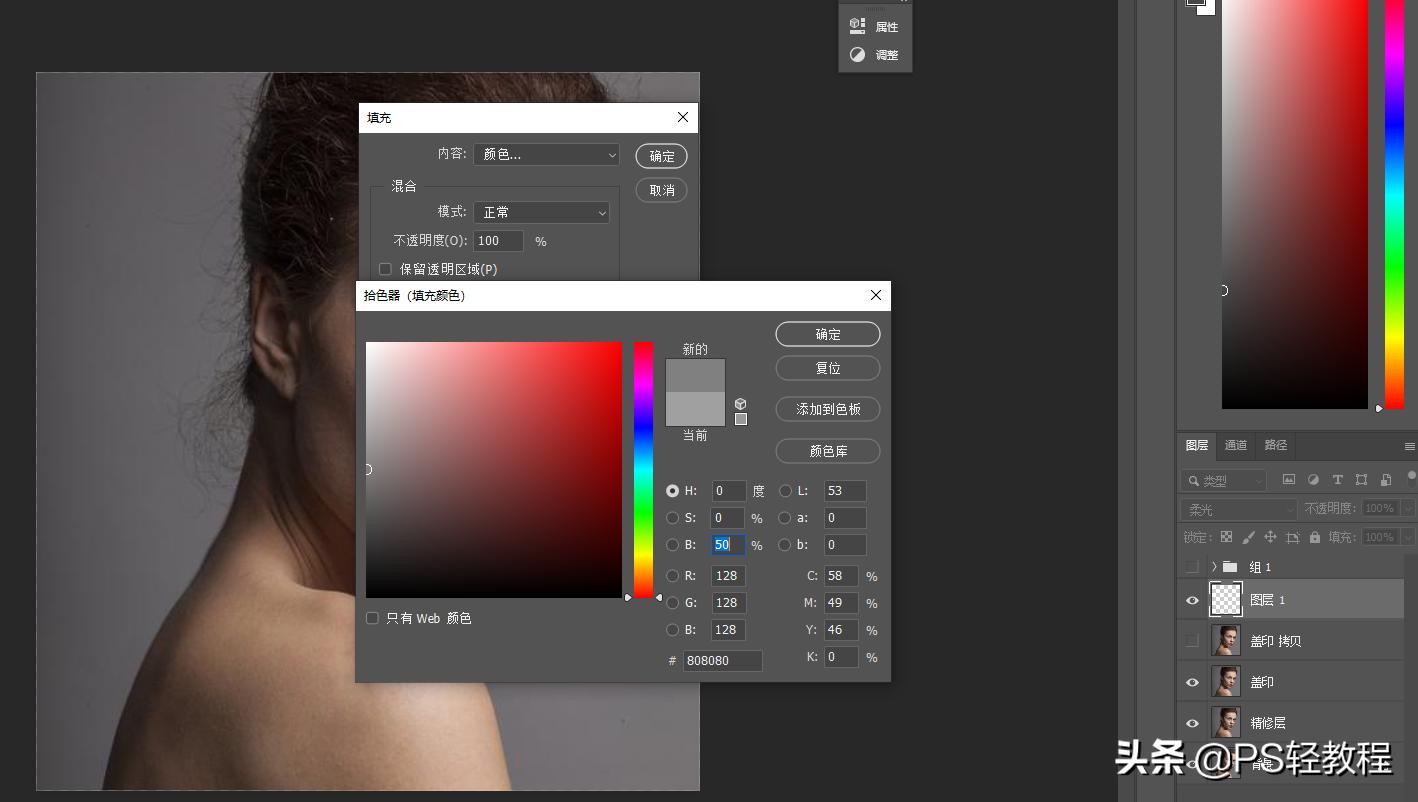1418x802 pixels.
Task: Confirm color with 确定 in color picker
Action: [x=827, y=334]
